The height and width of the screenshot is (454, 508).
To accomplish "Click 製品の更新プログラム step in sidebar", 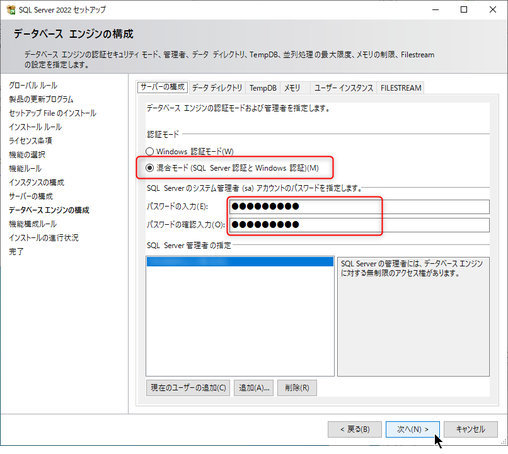I will [x=41, y=99].
